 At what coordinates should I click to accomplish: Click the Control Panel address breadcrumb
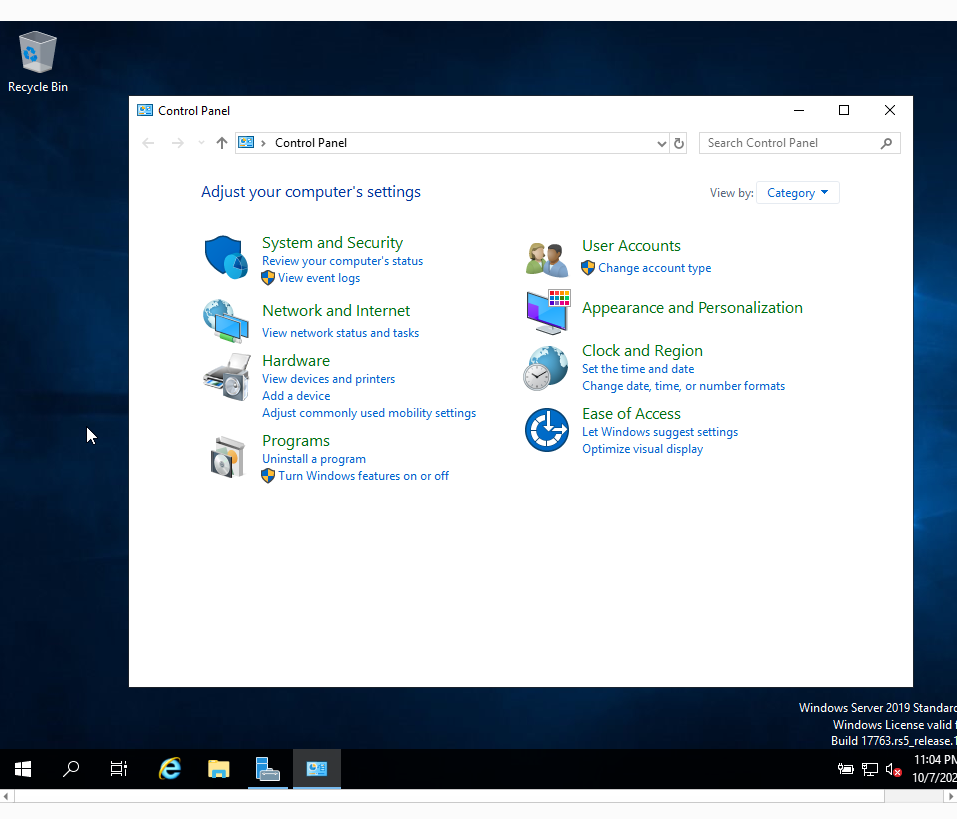point(311,143)
